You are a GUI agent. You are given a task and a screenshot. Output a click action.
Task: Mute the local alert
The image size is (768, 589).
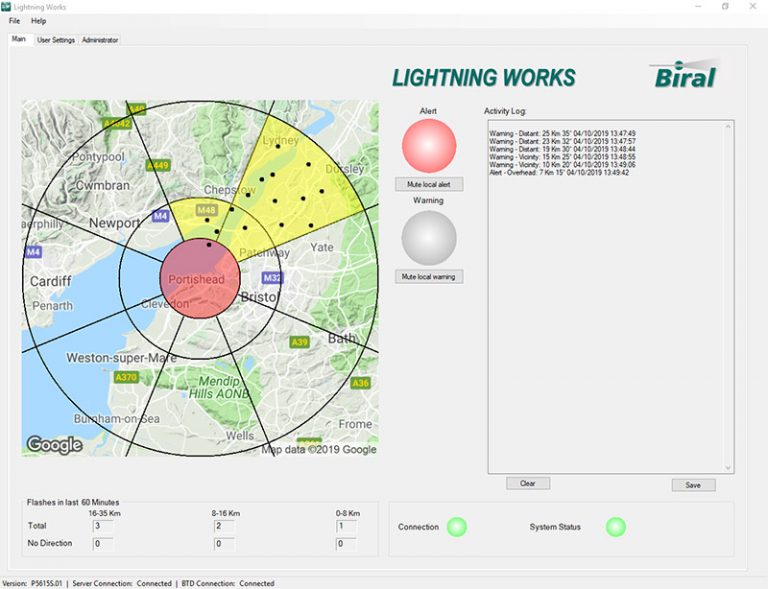[x=429, y=185]
